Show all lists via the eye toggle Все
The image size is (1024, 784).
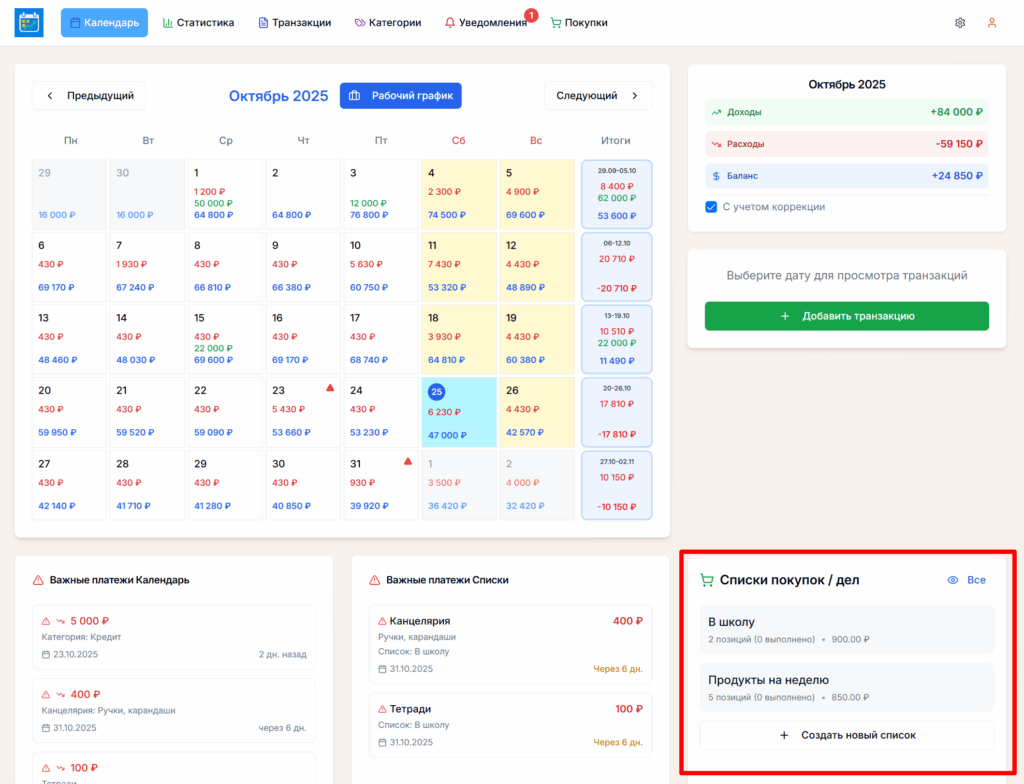coord(968,579)
